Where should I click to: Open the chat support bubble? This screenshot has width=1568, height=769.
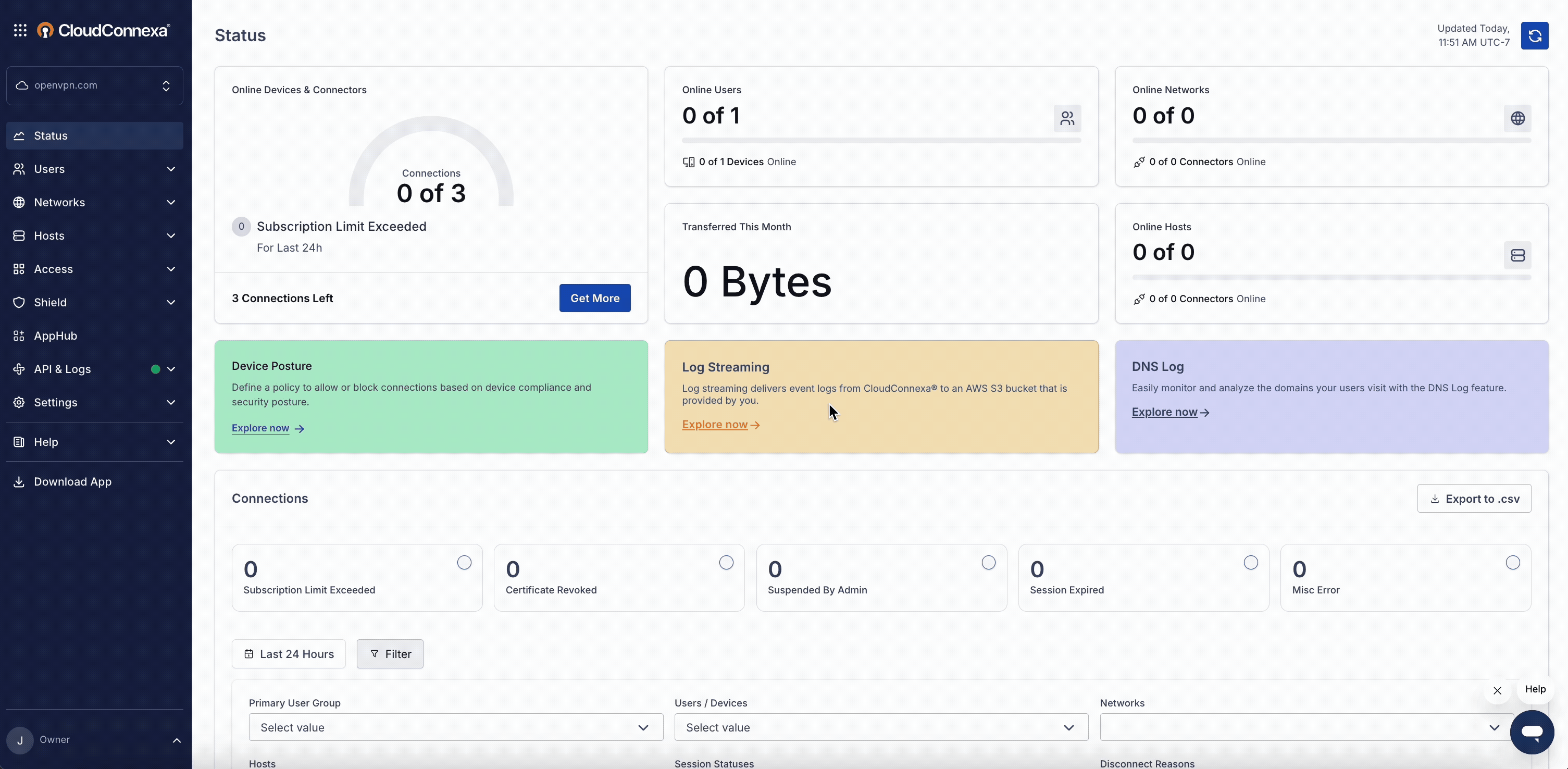1532,732
